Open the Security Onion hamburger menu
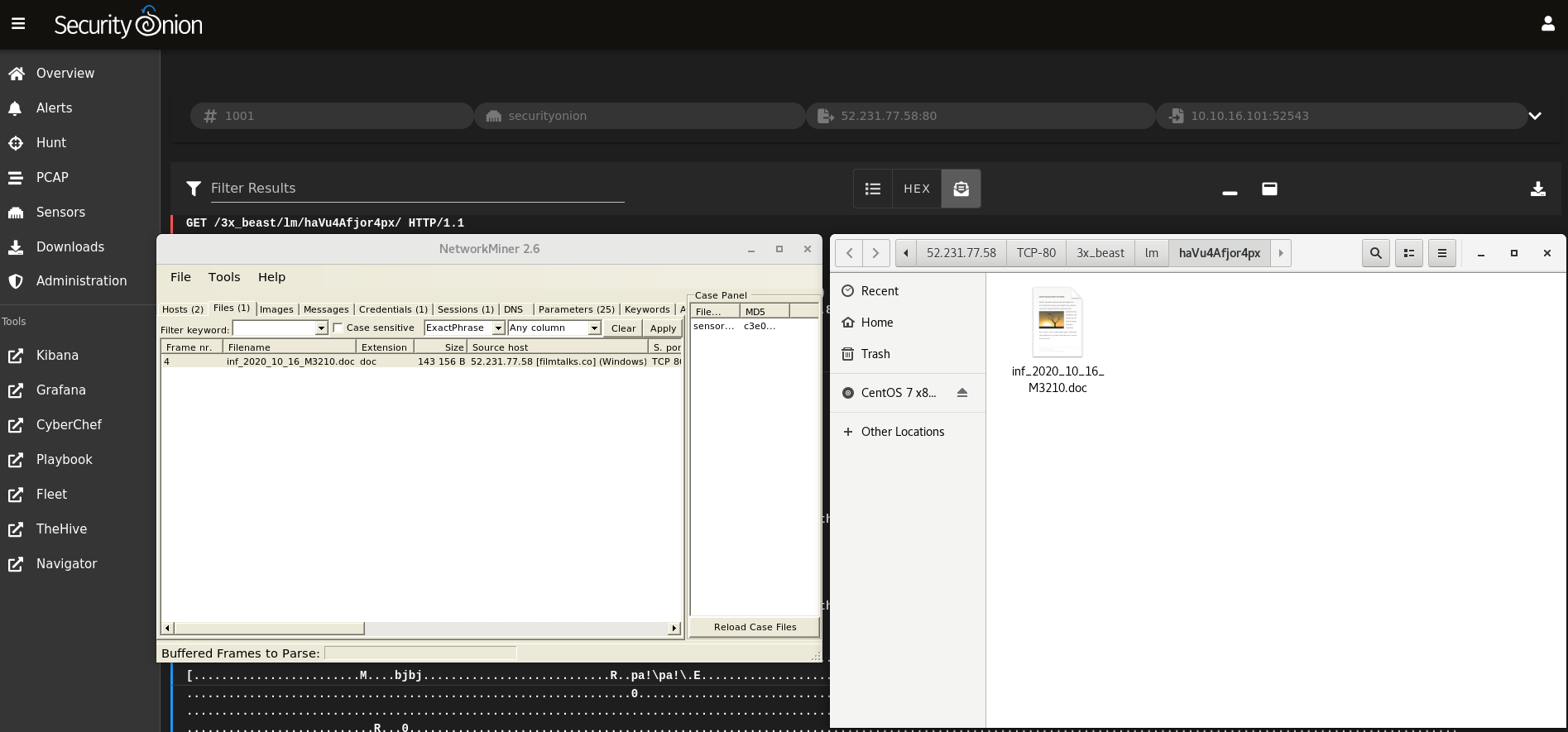This screenshot has width=1568, height=732. click(18, 24)
